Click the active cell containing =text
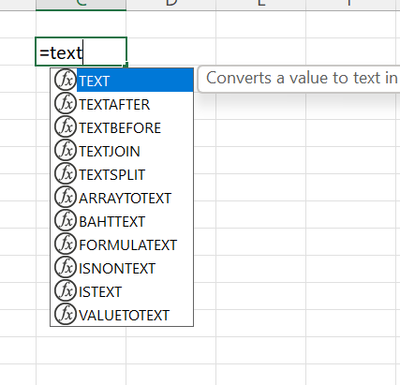400x385 pixels. [x=81, y=52]
